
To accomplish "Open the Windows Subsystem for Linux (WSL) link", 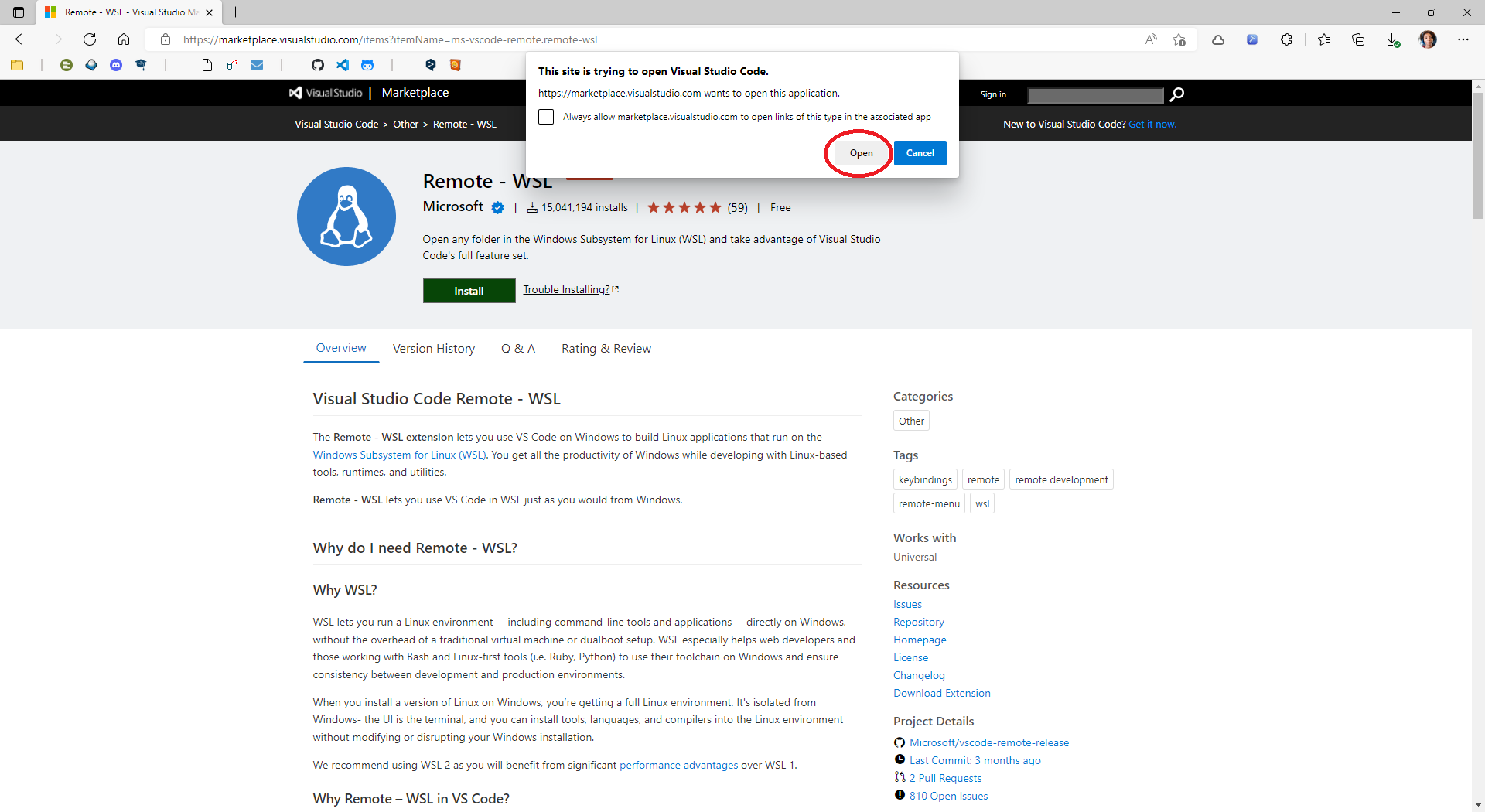I will (x=400, y=455).
